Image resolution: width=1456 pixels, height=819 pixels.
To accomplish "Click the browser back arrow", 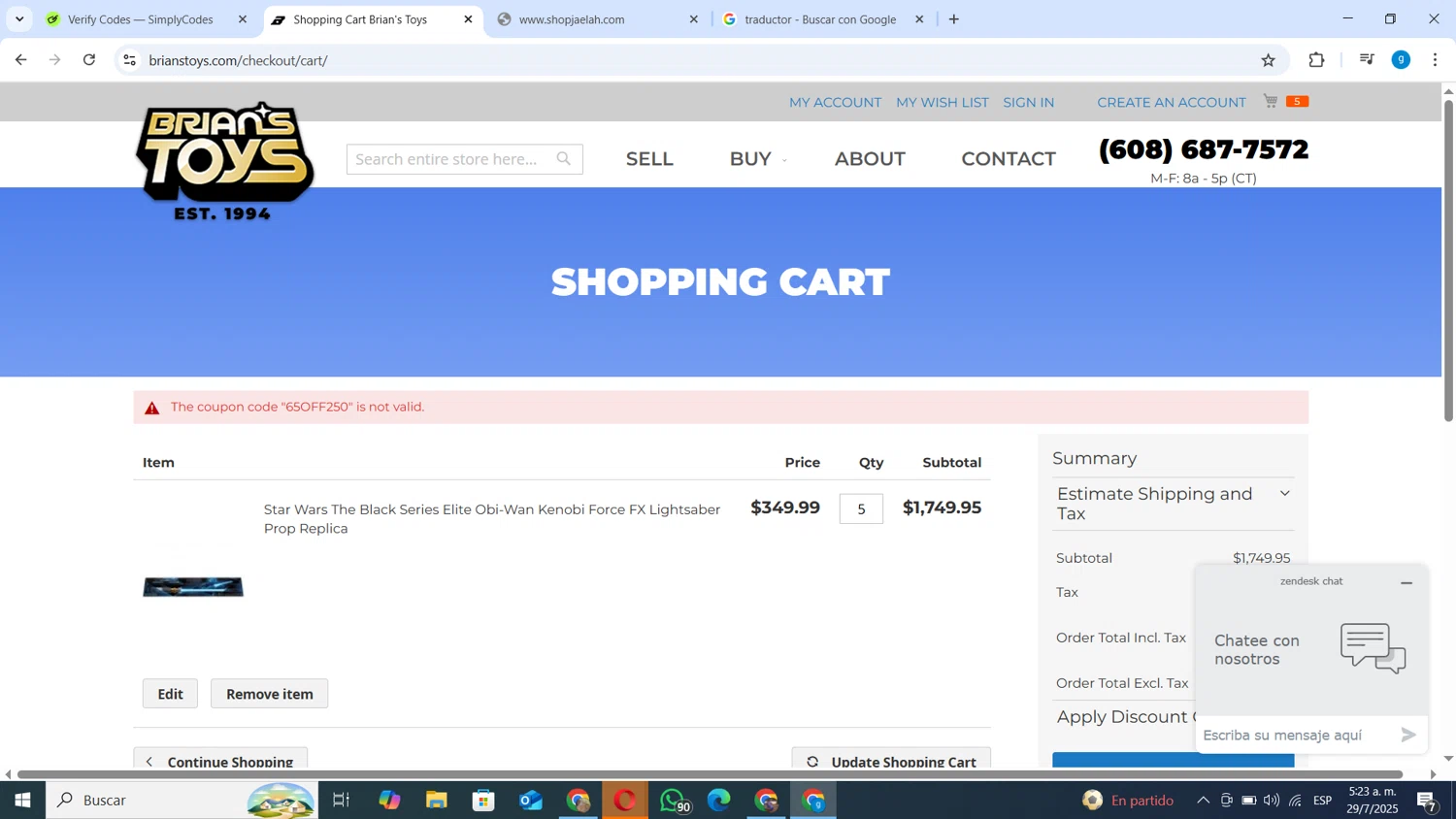I will pyautogui.click(x=20, y=60).
